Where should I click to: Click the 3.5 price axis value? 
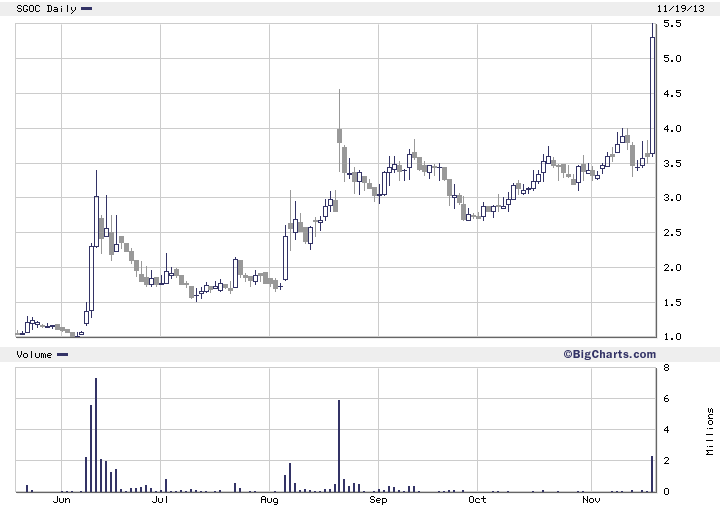(672, 163)
